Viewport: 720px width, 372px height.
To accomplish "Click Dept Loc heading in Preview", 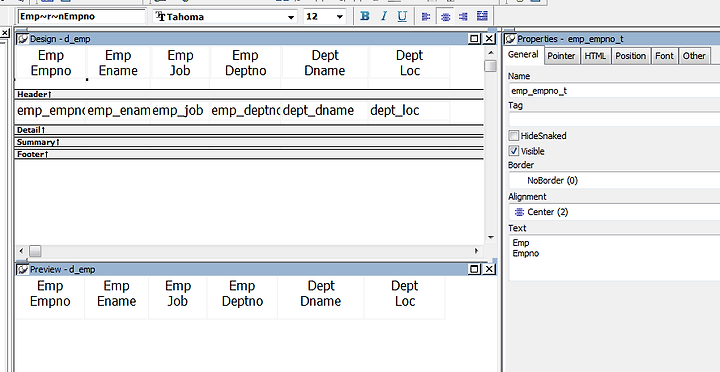I will 405,293.
